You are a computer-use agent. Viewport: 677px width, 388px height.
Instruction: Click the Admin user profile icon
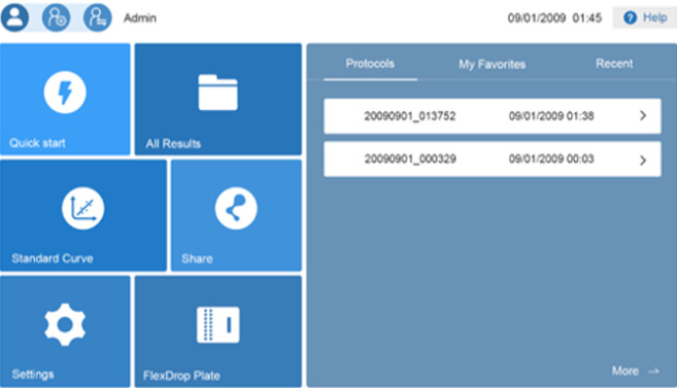click(x=15, y=18)
